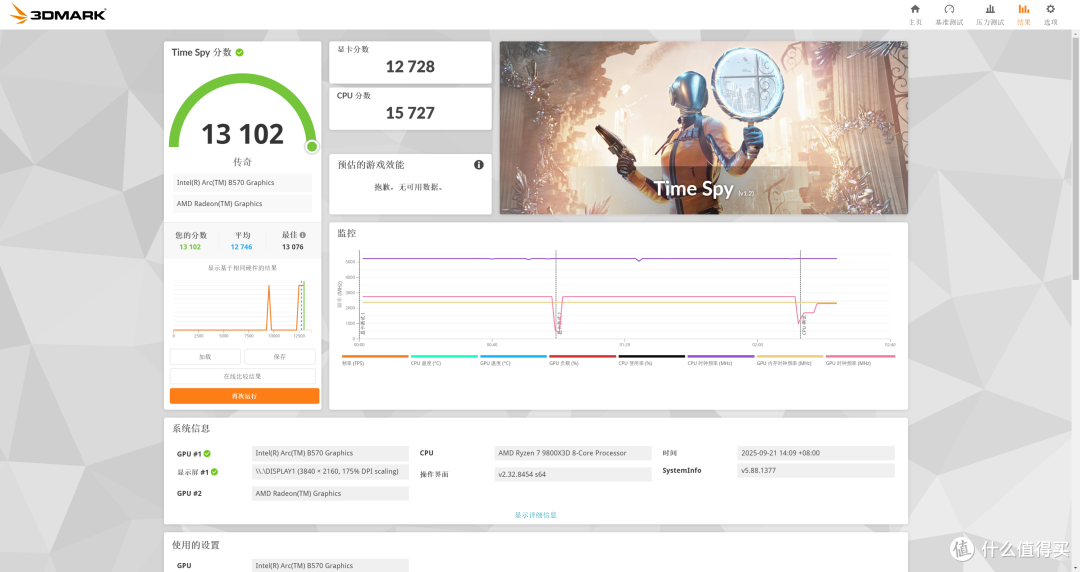Click the 使用的设置 section heading
The height and width of the screenshot is (572, 1080).
[196, 545]
